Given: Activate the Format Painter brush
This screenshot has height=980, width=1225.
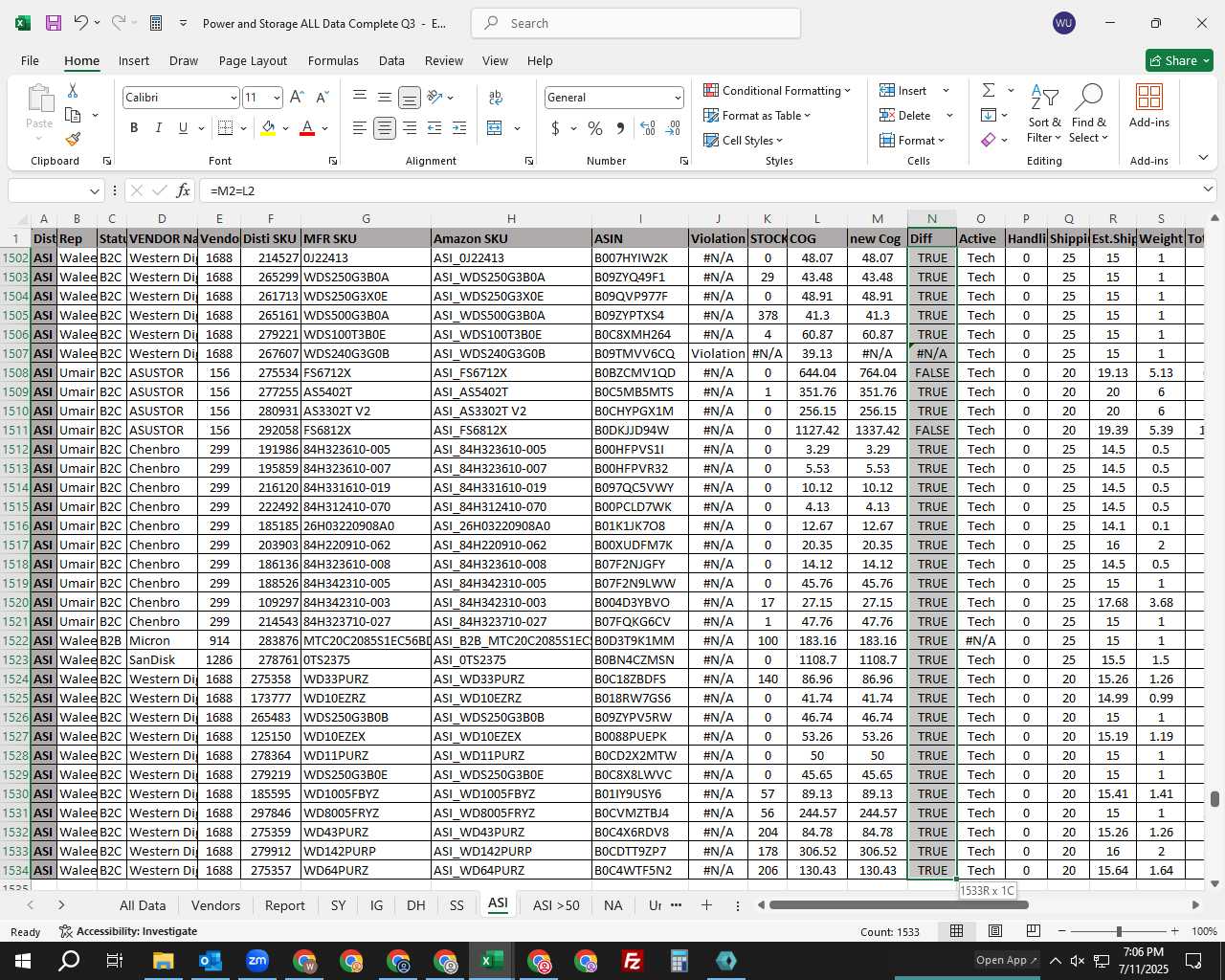Looking at the screenshot, I should click(x=73, y=139).
